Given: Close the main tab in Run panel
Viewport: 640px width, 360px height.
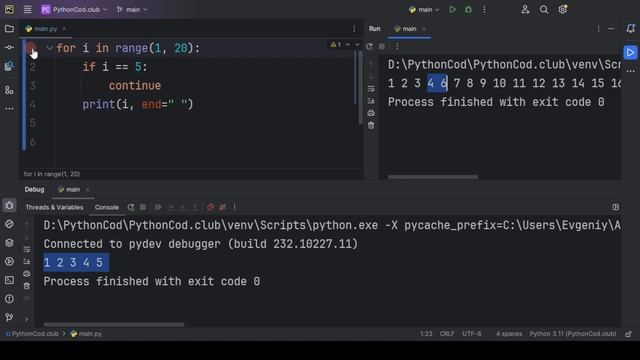Looking at the screenshot, I should (424, 29).
